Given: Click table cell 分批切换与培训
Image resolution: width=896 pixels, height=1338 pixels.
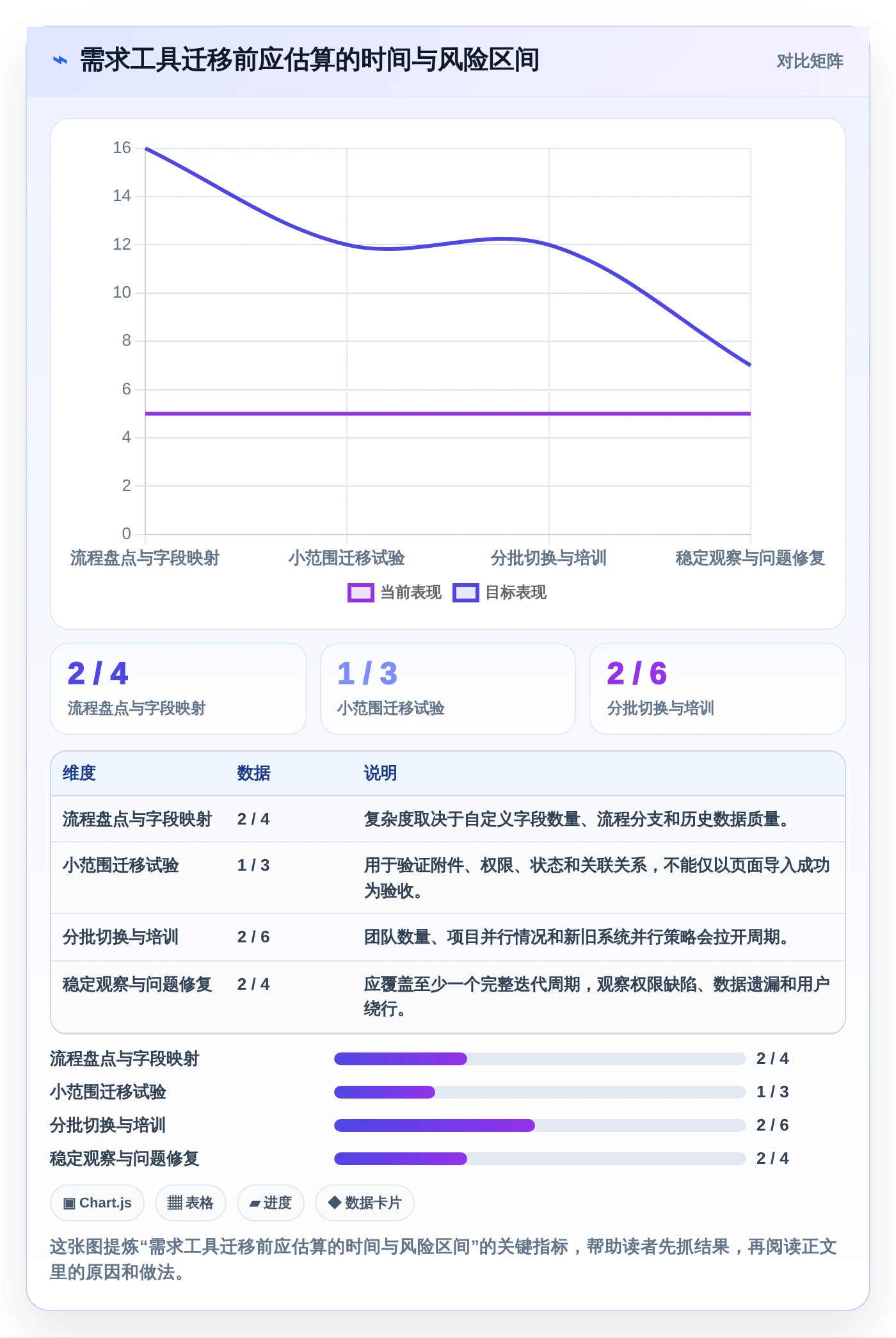Looking at the screenshot, I should click(x=121, y=937).
